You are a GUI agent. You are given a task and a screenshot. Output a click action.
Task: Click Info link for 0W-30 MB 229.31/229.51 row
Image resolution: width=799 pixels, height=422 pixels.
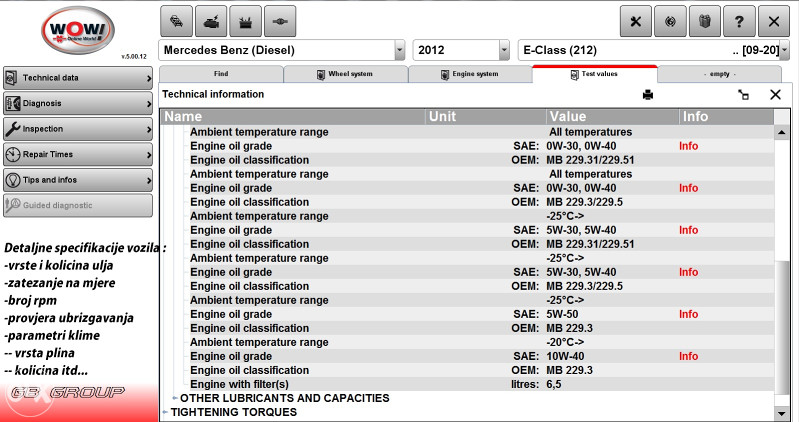tap(688, 146)
